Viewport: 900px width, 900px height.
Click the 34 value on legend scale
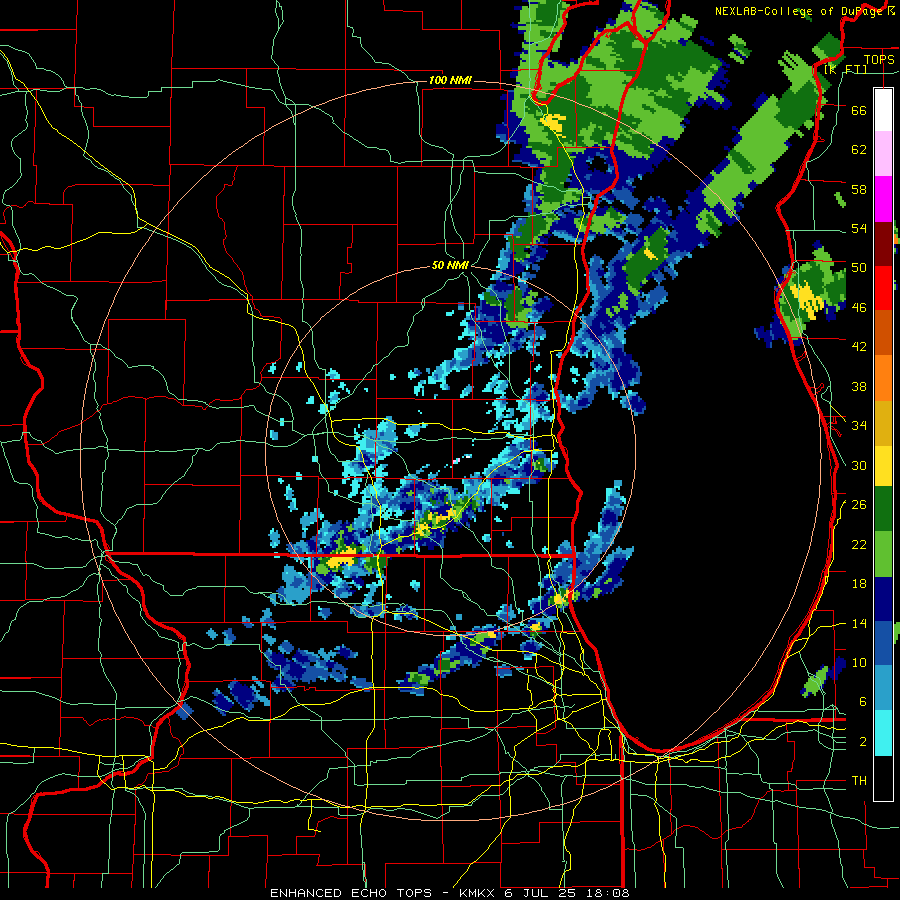(859, 426)
